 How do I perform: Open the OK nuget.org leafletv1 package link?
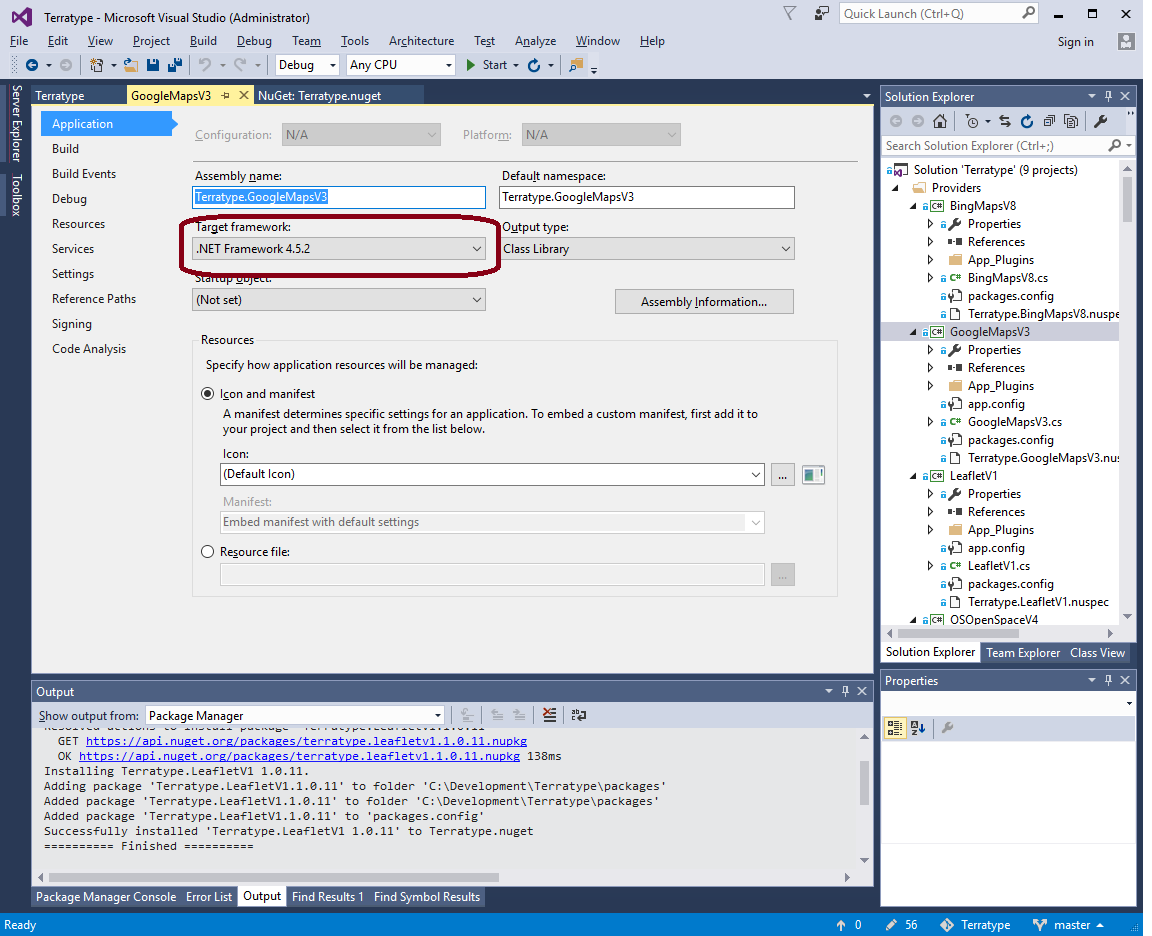coord(299,756)
